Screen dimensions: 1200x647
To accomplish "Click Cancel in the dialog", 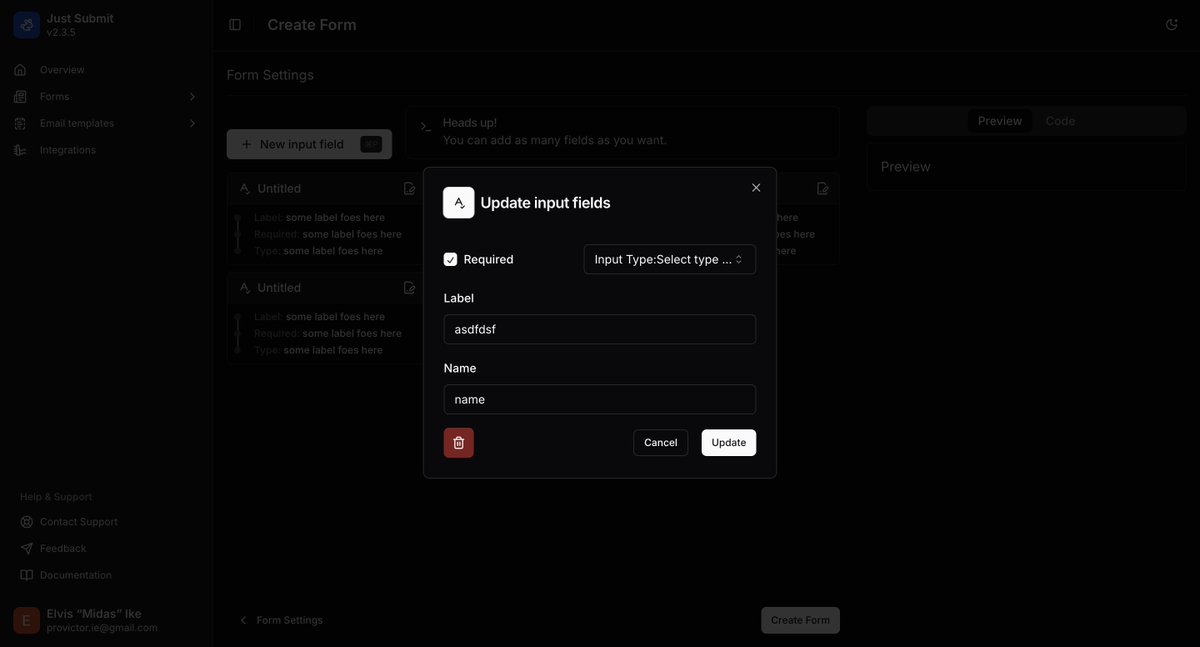I will tap(661, 443).
